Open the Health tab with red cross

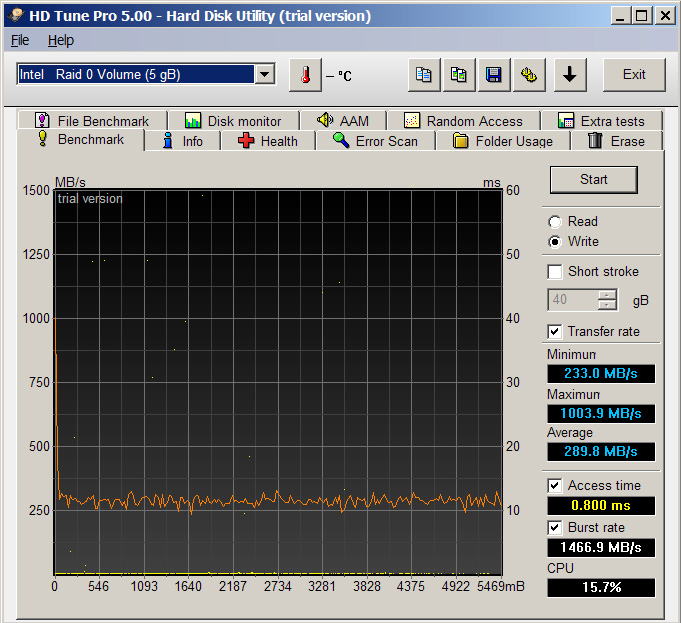[268, 141]
